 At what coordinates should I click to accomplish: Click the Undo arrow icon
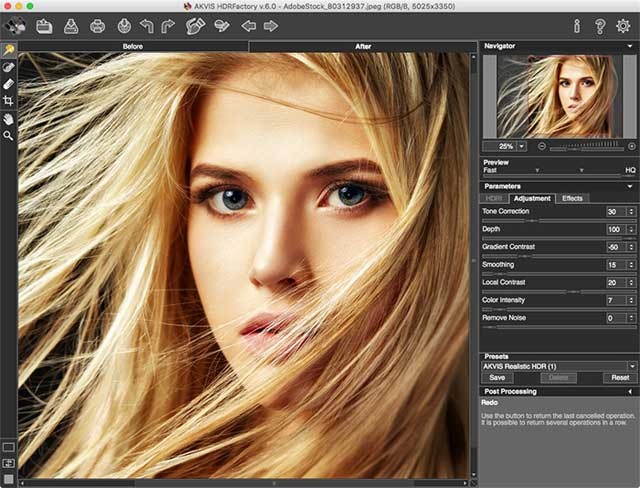[146, 26]
